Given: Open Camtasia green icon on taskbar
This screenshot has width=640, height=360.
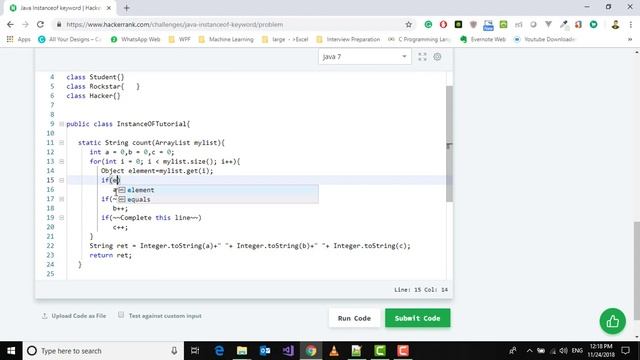Looking at the screenshot, I should pos(380,351).
